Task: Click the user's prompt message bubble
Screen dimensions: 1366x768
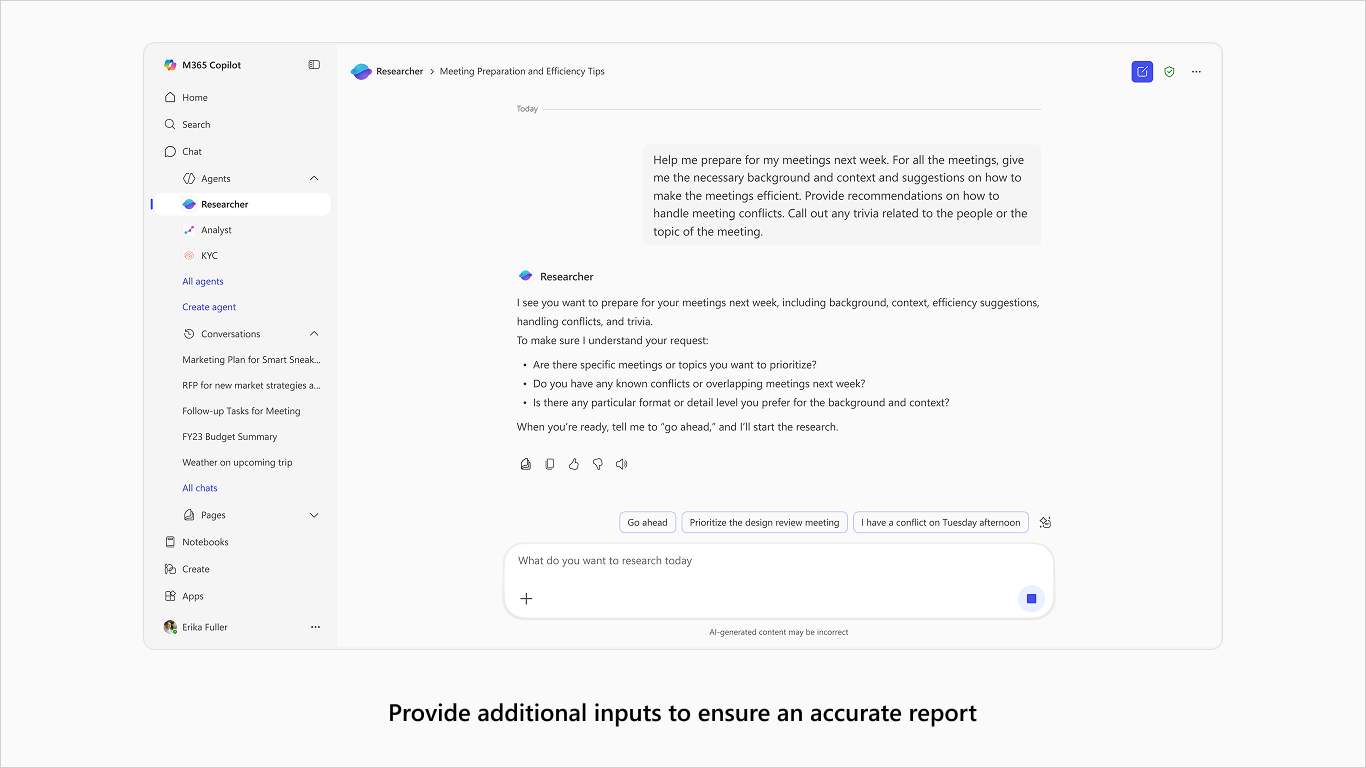Action: (x=841, y=195)
